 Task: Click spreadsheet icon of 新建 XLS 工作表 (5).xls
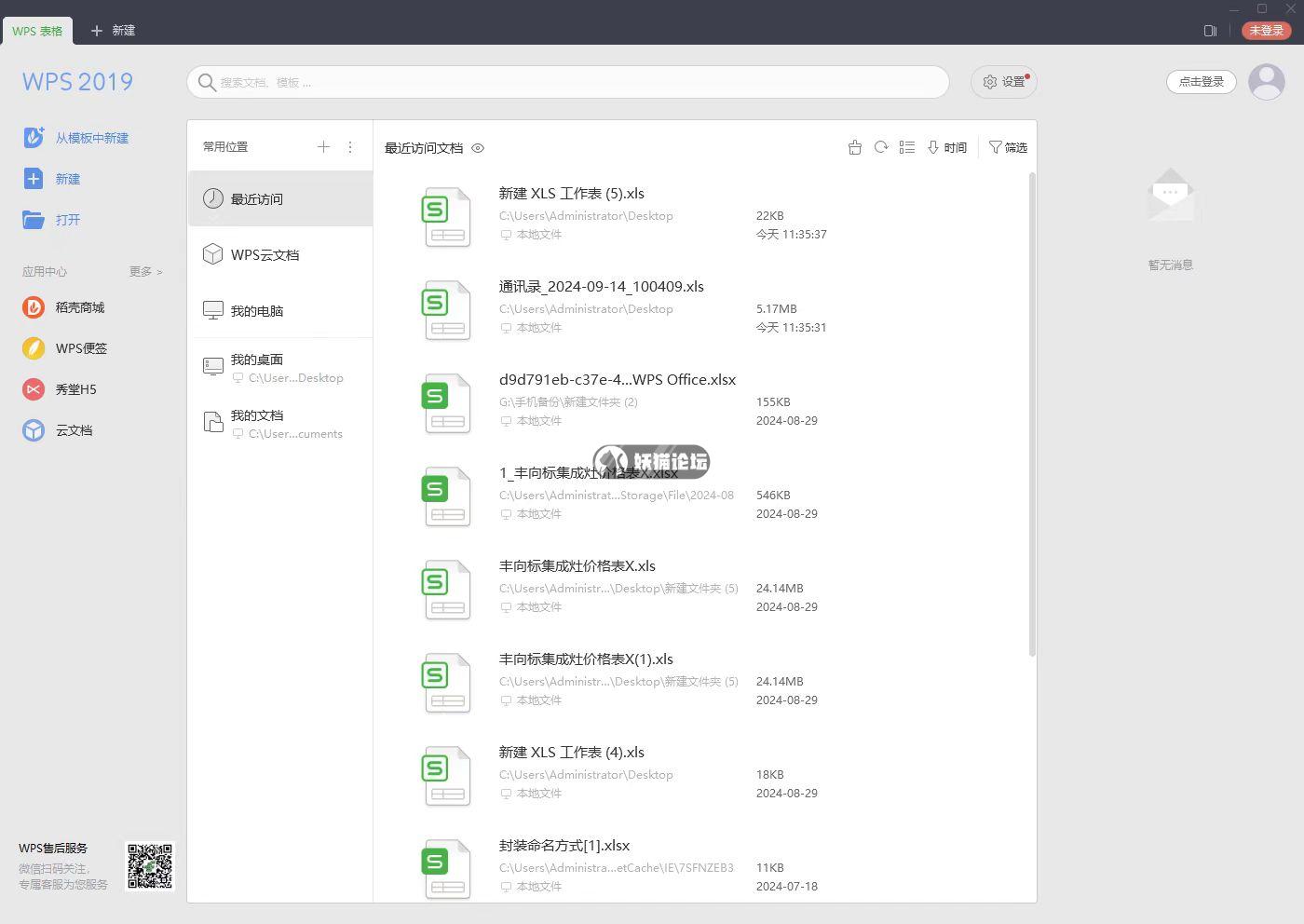447,217
